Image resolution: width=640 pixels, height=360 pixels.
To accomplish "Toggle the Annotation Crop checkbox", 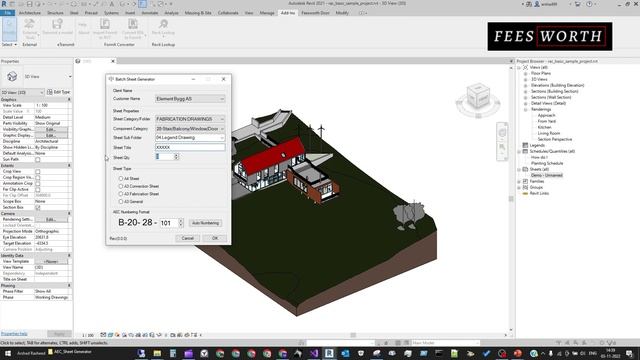I will pos(38,184).
